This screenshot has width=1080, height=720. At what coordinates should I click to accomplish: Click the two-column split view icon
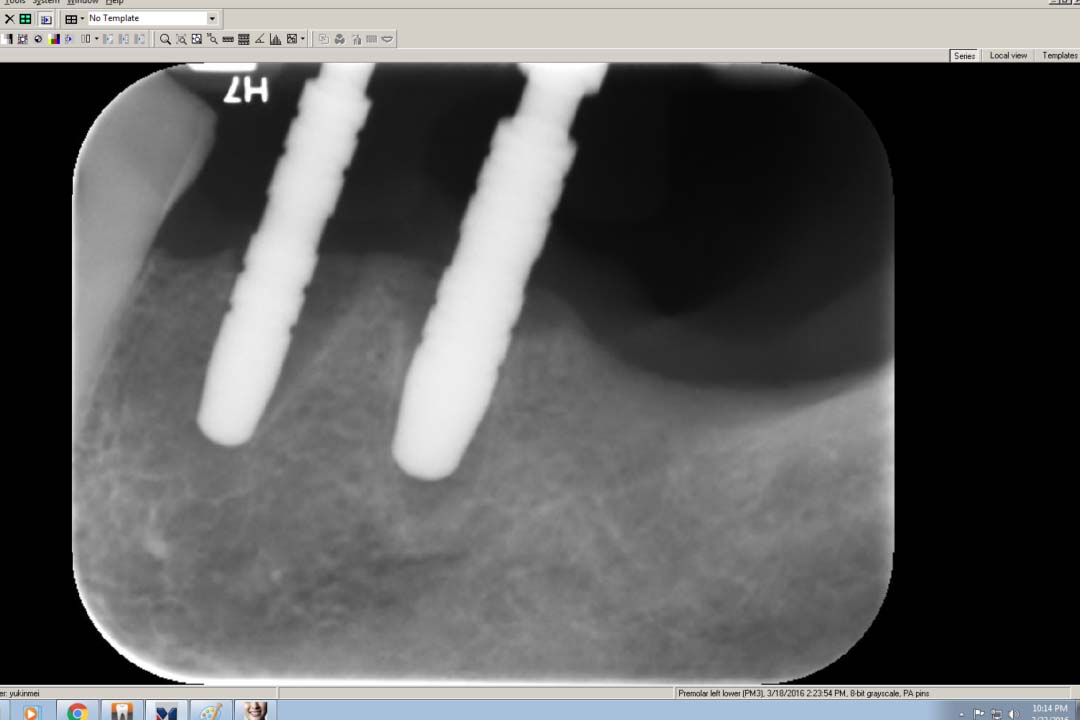coord(85,39)
